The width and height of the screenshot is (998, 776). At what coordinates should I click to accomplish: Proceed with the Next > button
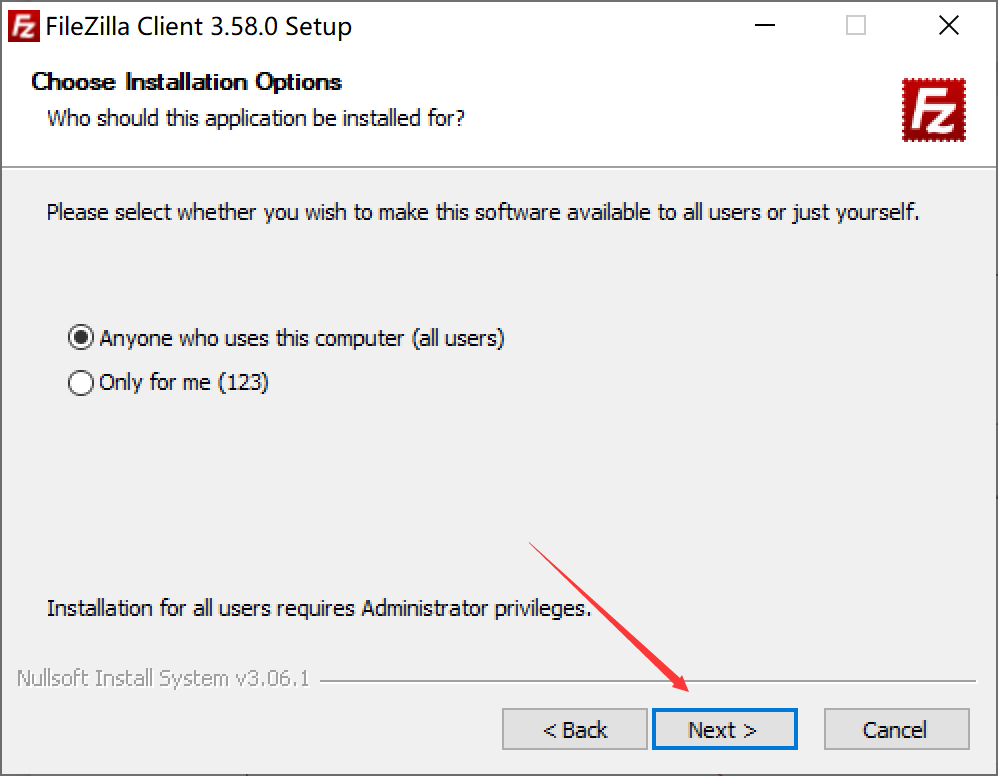click(x=724, y=729)
